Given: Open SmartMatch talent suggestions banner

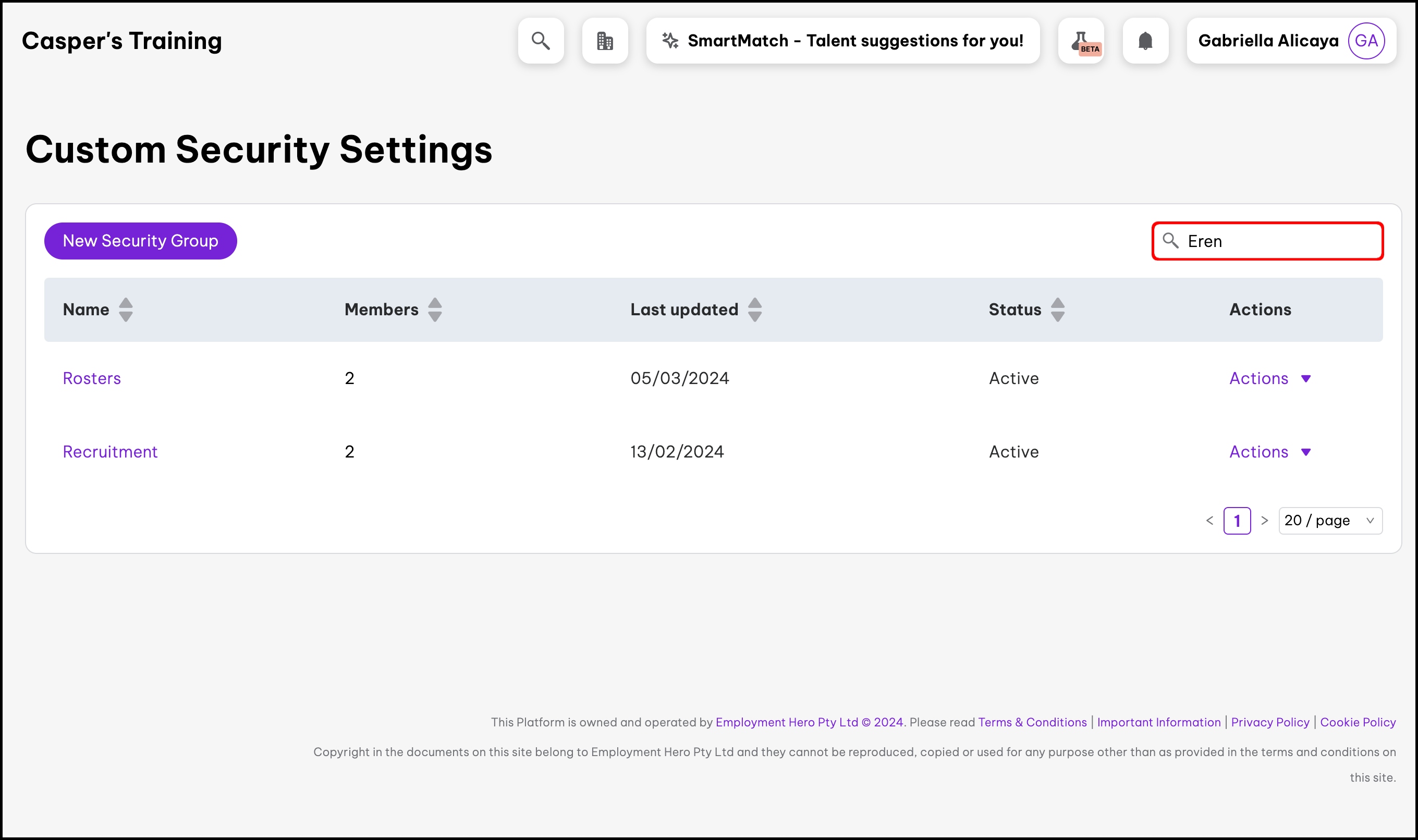Looking at the screenshot, I should pos(842,41).
